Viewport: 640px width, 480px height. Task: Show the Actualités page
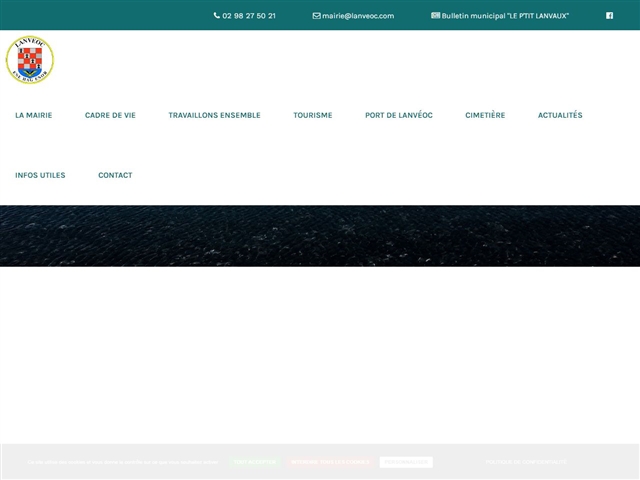559,115
